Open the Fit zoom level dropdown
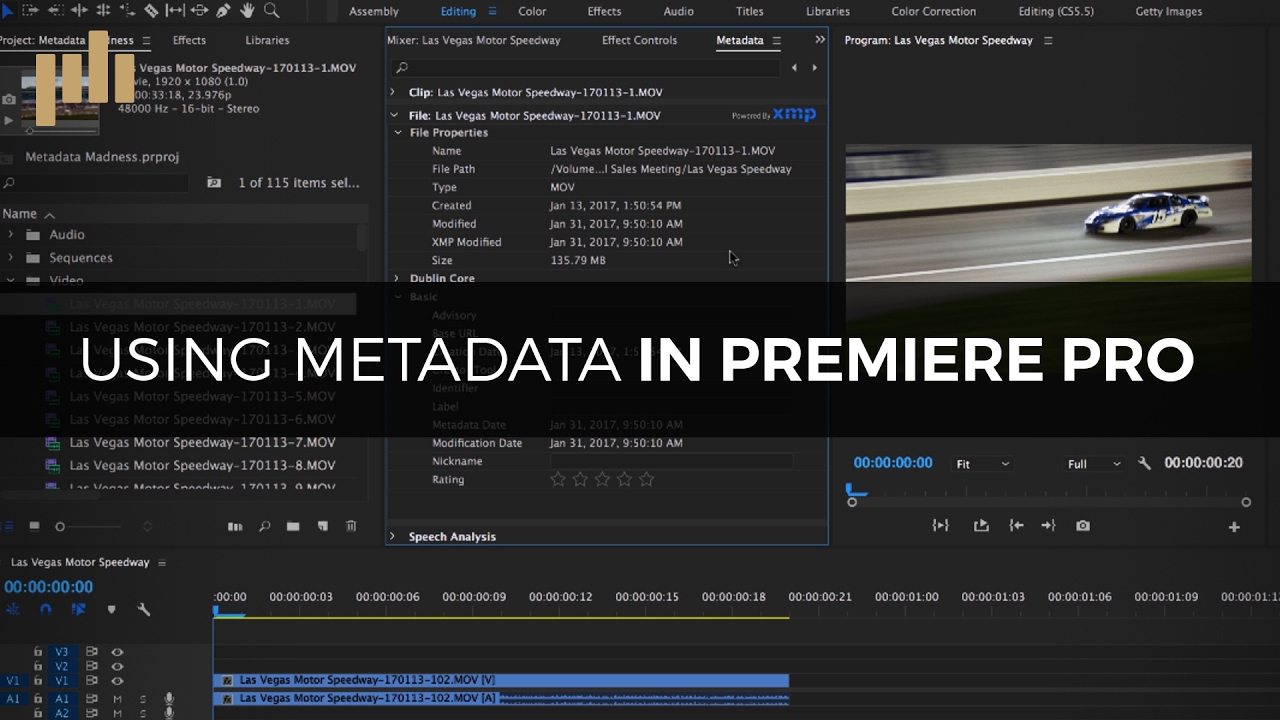The height and width of the screenshot is (720, 1280). click(x=983, y=464)
